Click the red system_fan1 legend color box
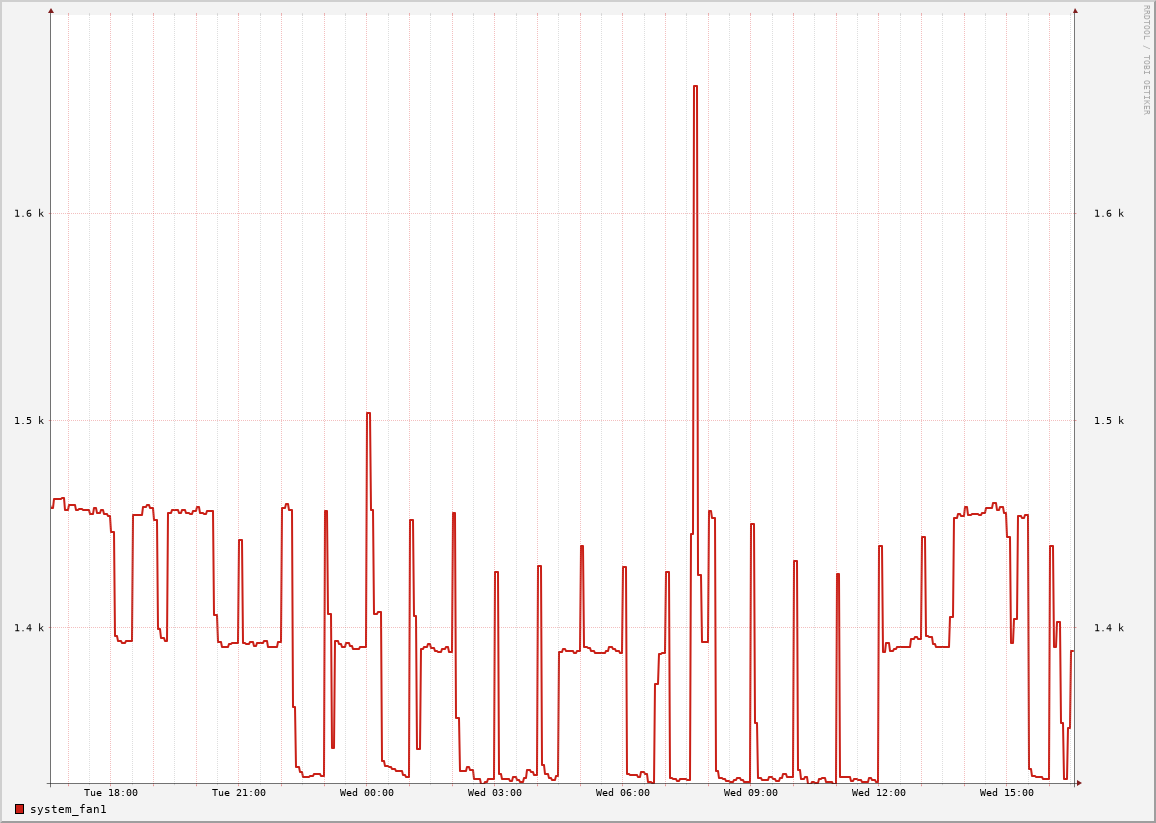1156x823 pixels. (19, 809)
